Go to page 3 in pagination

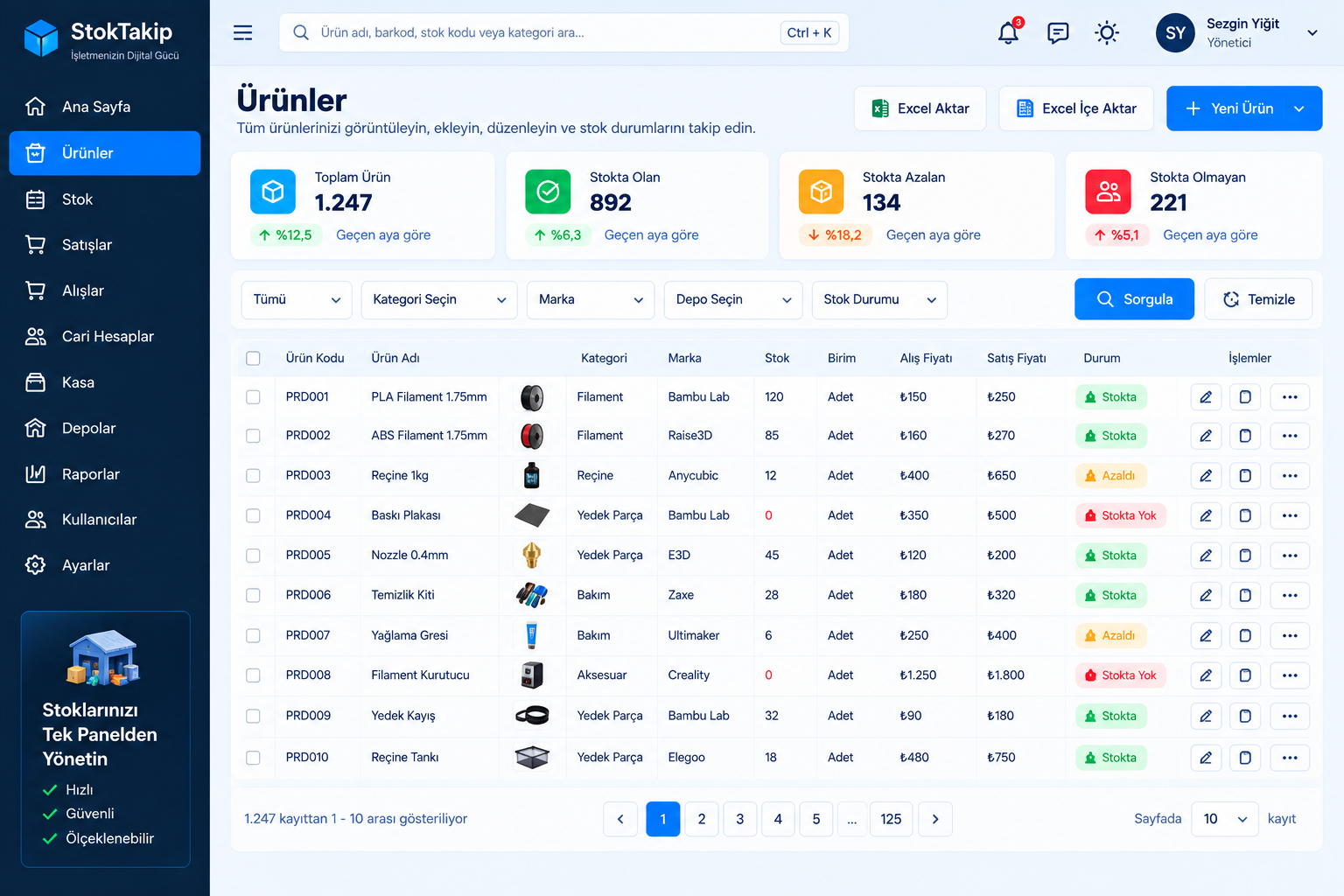point(740,819)
